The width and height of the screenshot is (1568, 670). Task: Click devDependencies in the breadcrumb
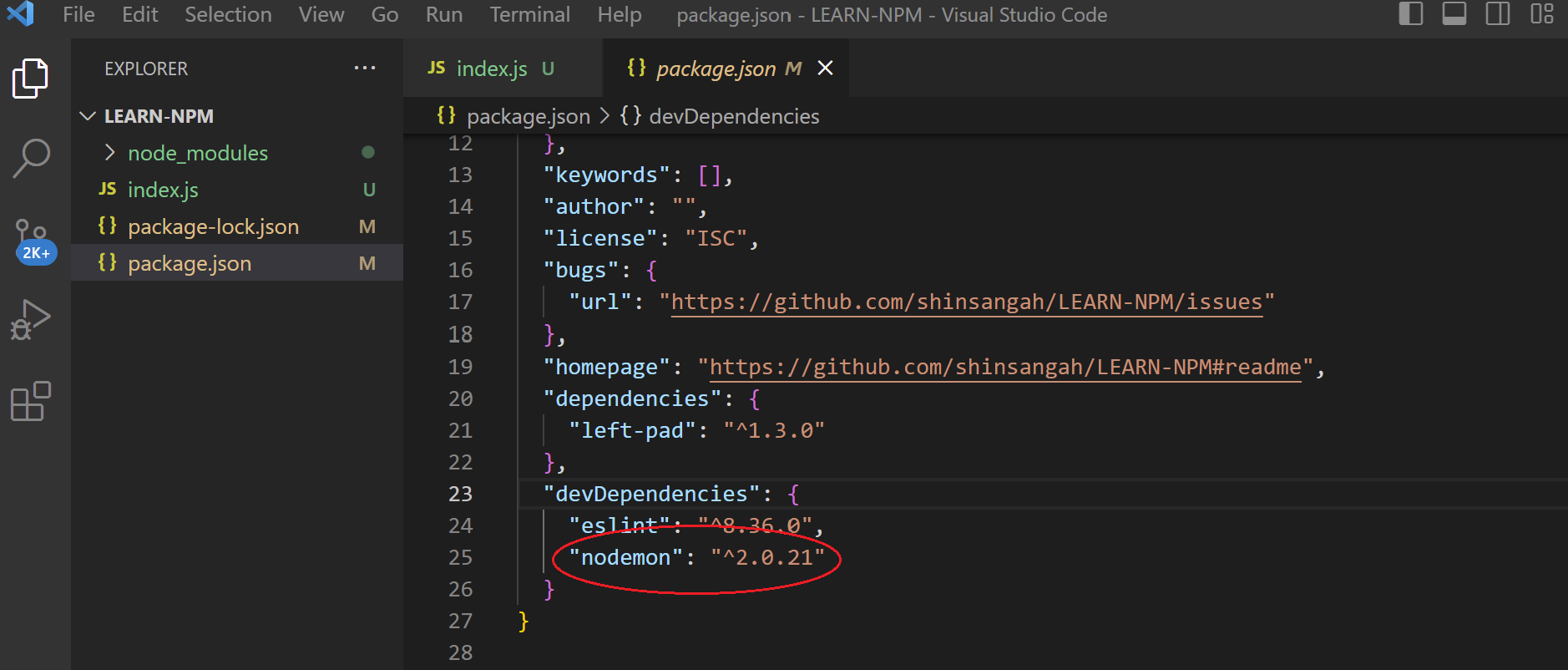pyautogui.click(x=734, y=116)
